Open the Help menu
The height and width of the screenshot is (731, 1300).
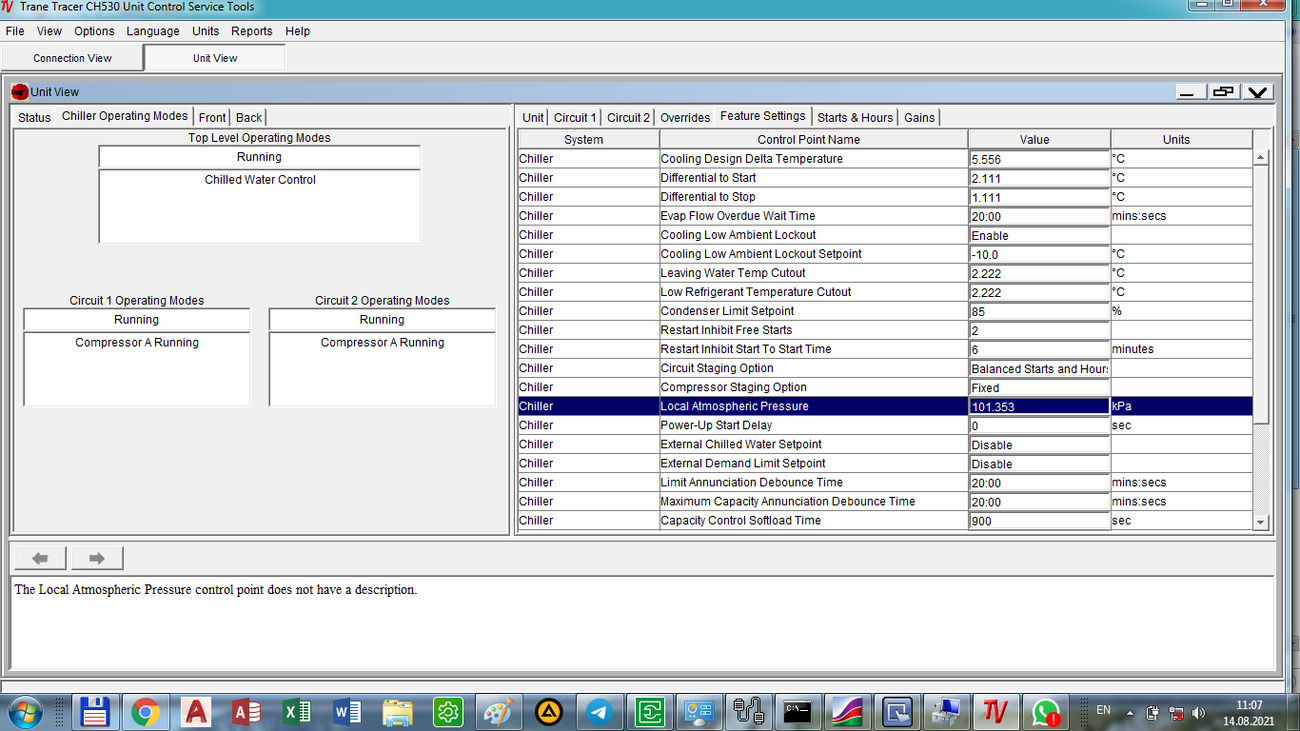click(x=298, y=31)
